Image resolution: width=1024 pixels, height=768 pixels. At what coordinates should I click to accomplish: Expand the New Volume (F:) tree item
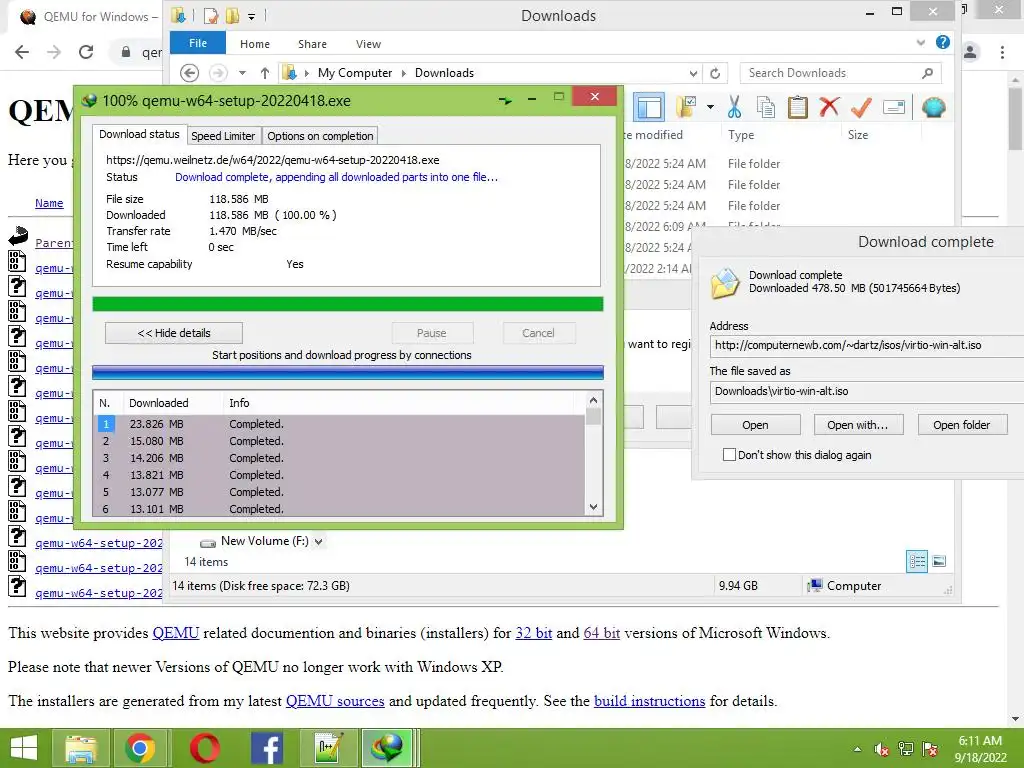(x=319, y=541)
